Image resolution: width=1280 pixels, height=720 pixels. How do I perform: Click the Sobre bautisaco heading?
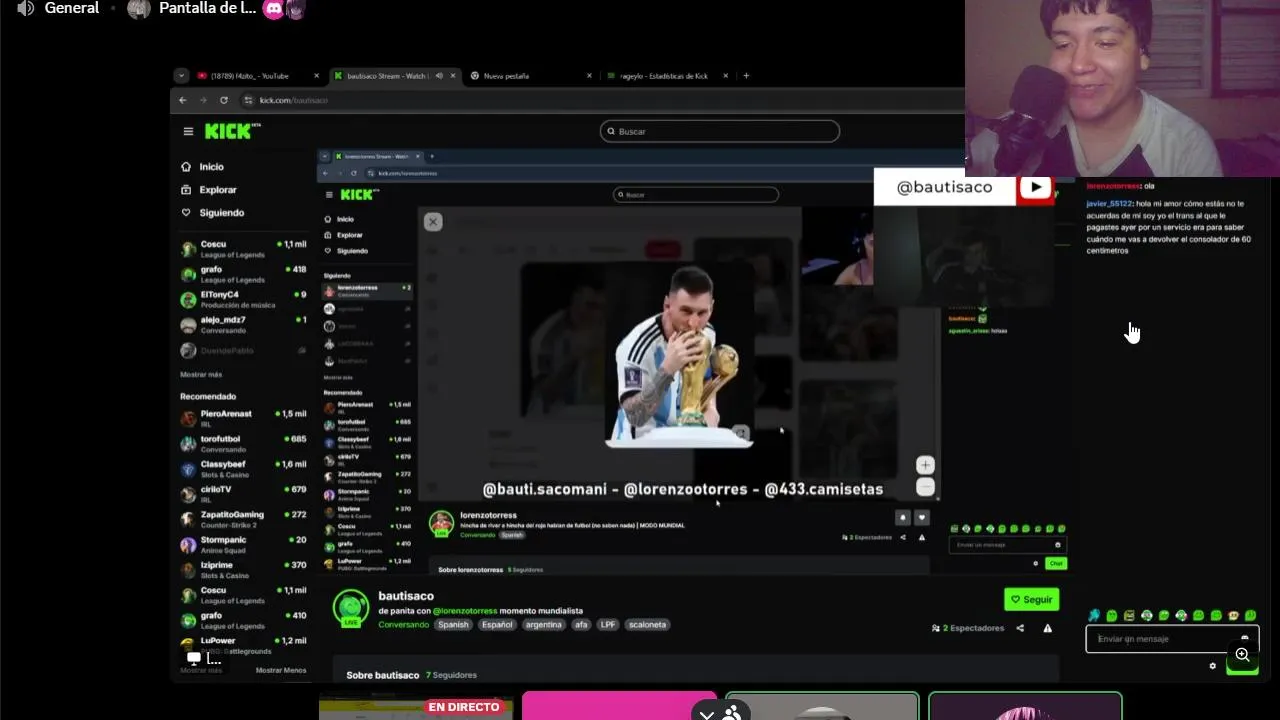[x=383, y=675]
